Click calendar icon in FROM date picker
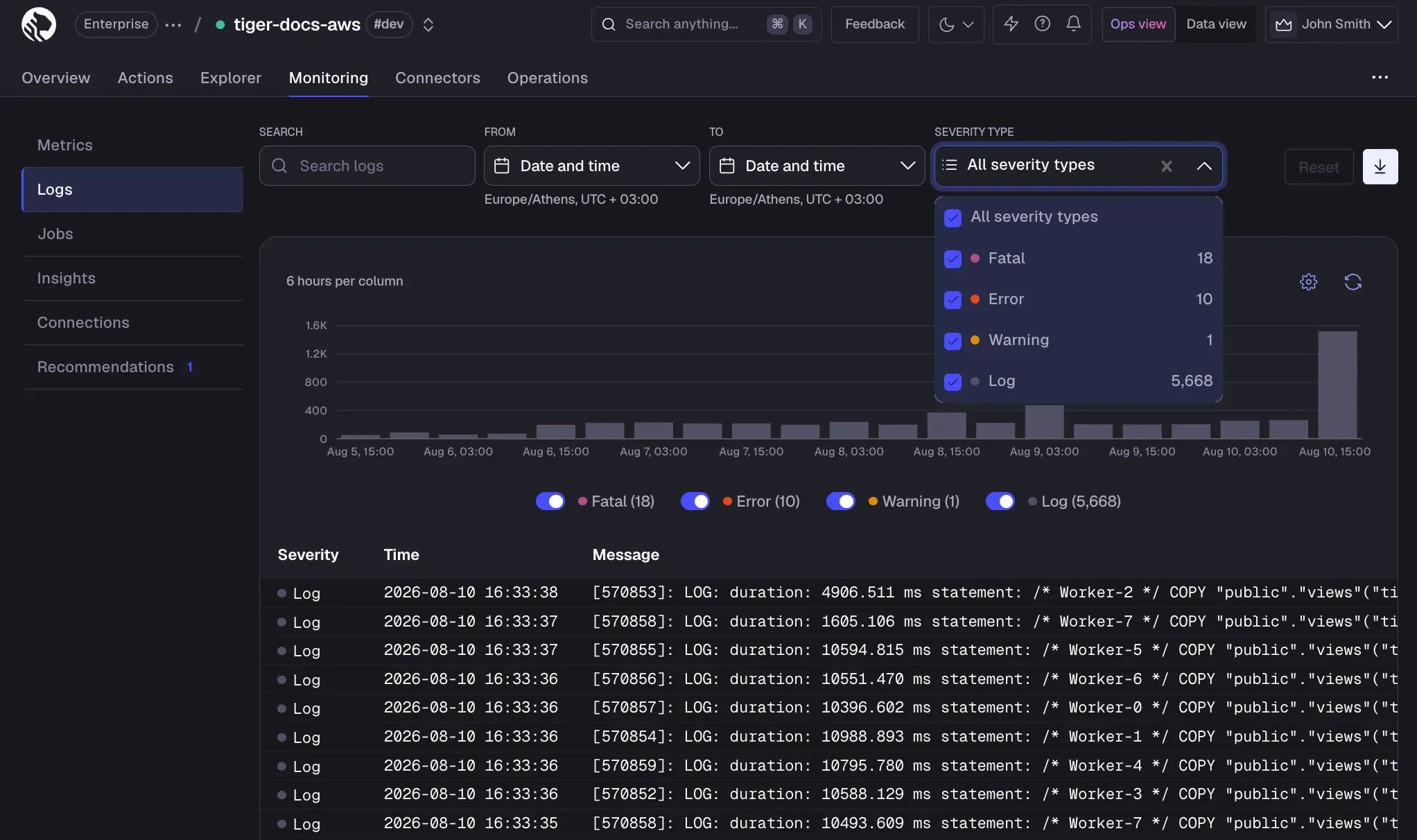This screenshot has height=840, width=1417. pos(502,166)
